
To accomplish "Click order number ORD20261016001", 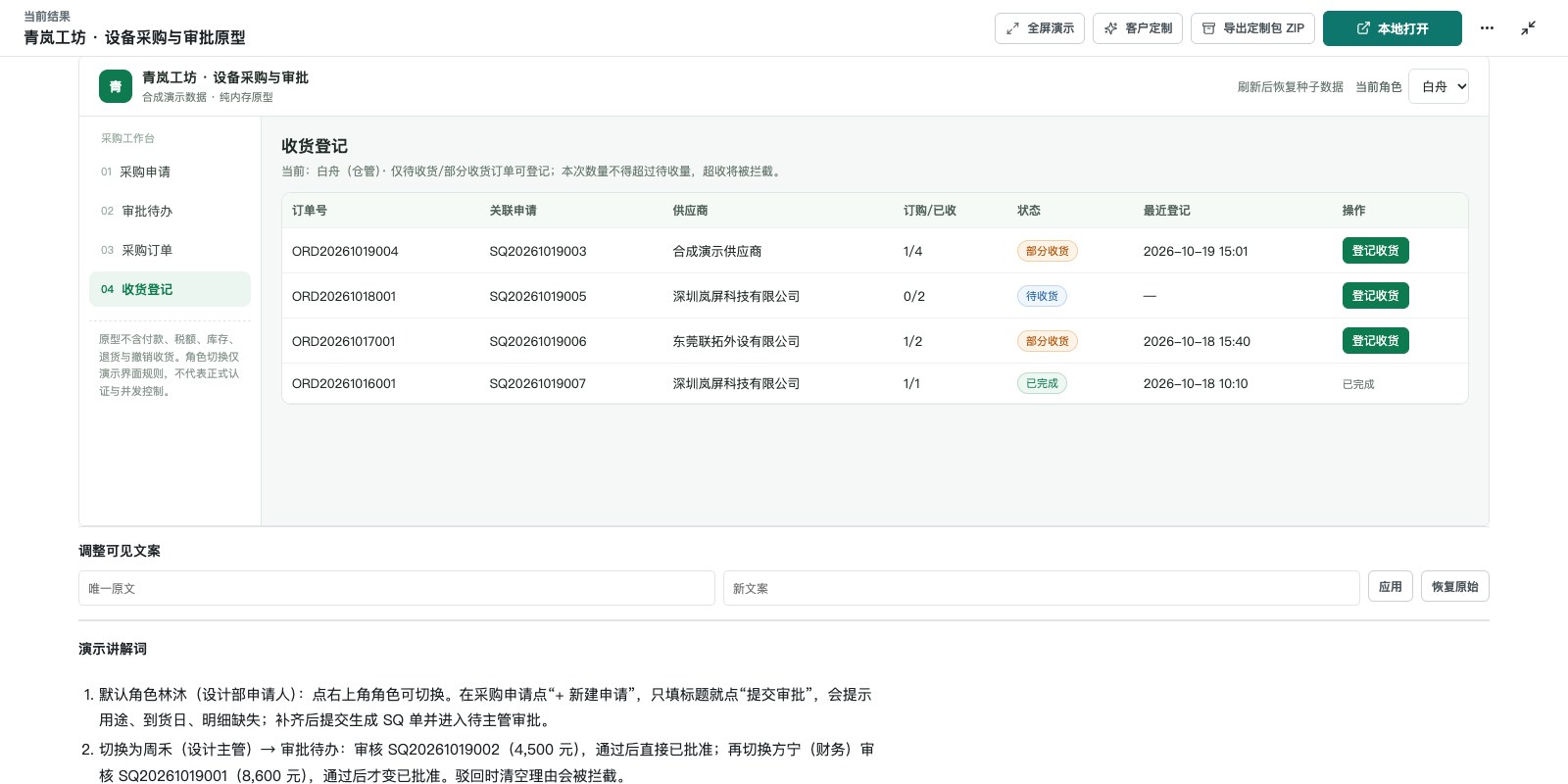I will click(x=344, y=384).
